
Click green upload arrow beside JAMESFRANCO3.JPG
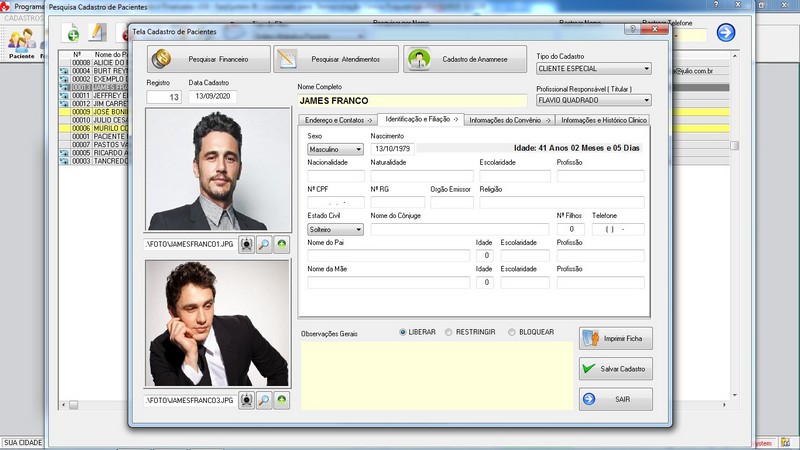[x=282, y=400]
